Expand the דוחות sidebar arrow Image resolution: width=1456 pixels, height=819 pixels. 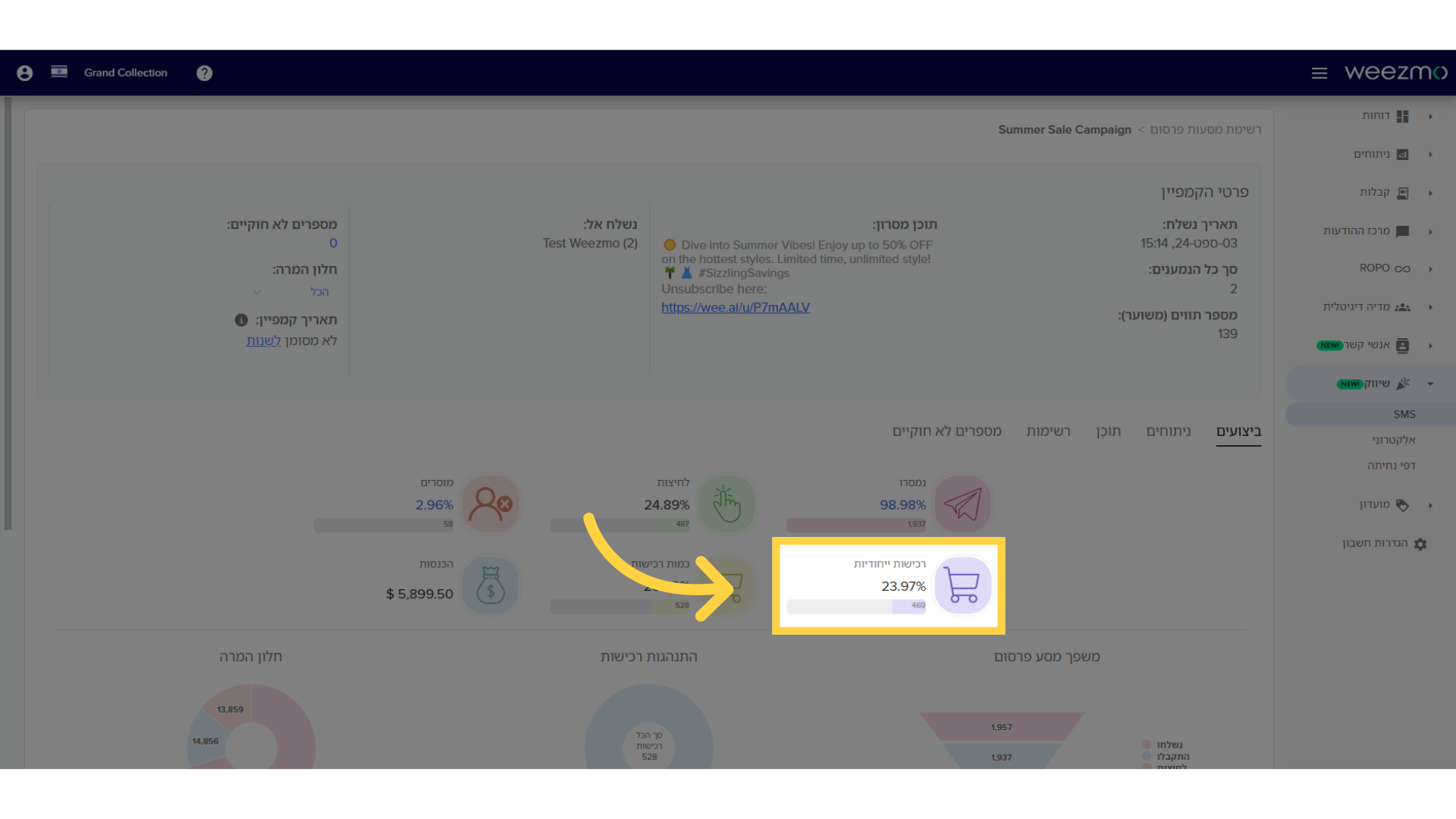tap(1430, 117)
